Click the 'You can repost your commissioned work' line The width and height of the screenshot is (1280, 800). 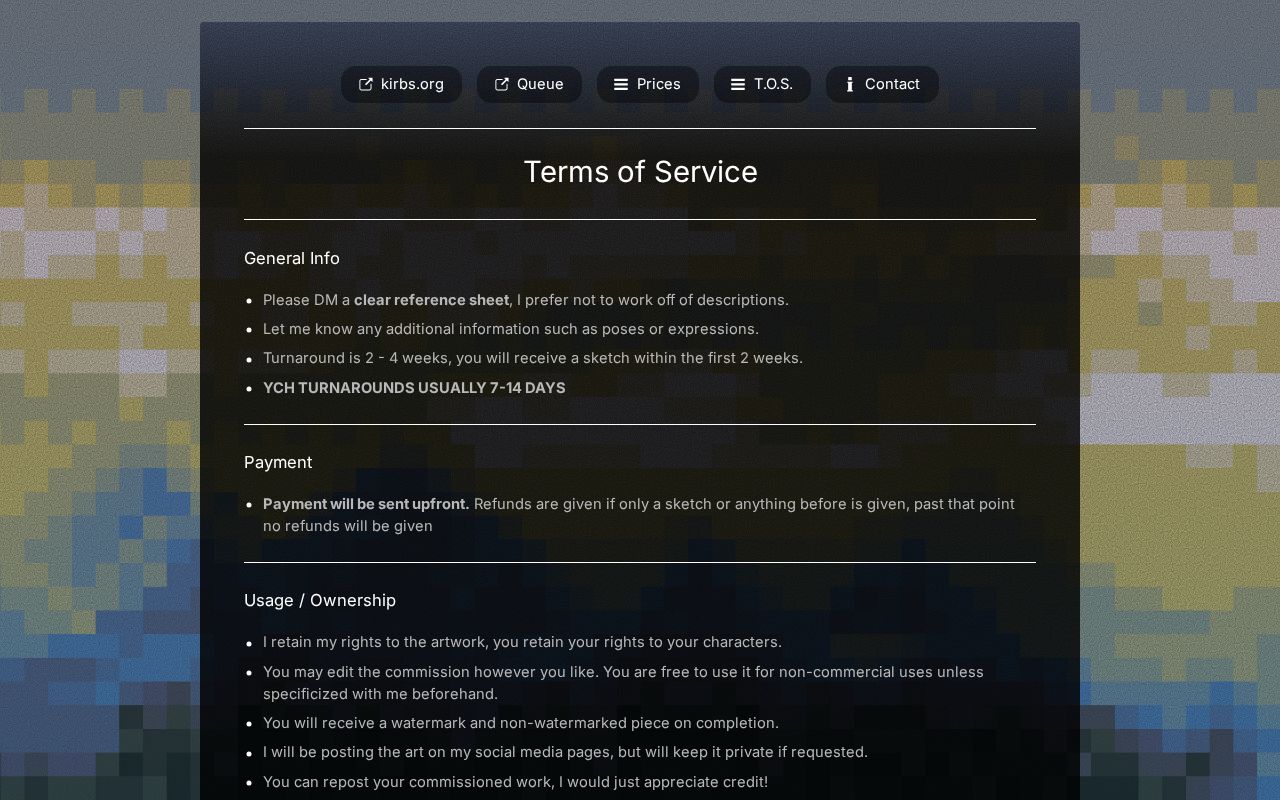click(x=515, y=782)
